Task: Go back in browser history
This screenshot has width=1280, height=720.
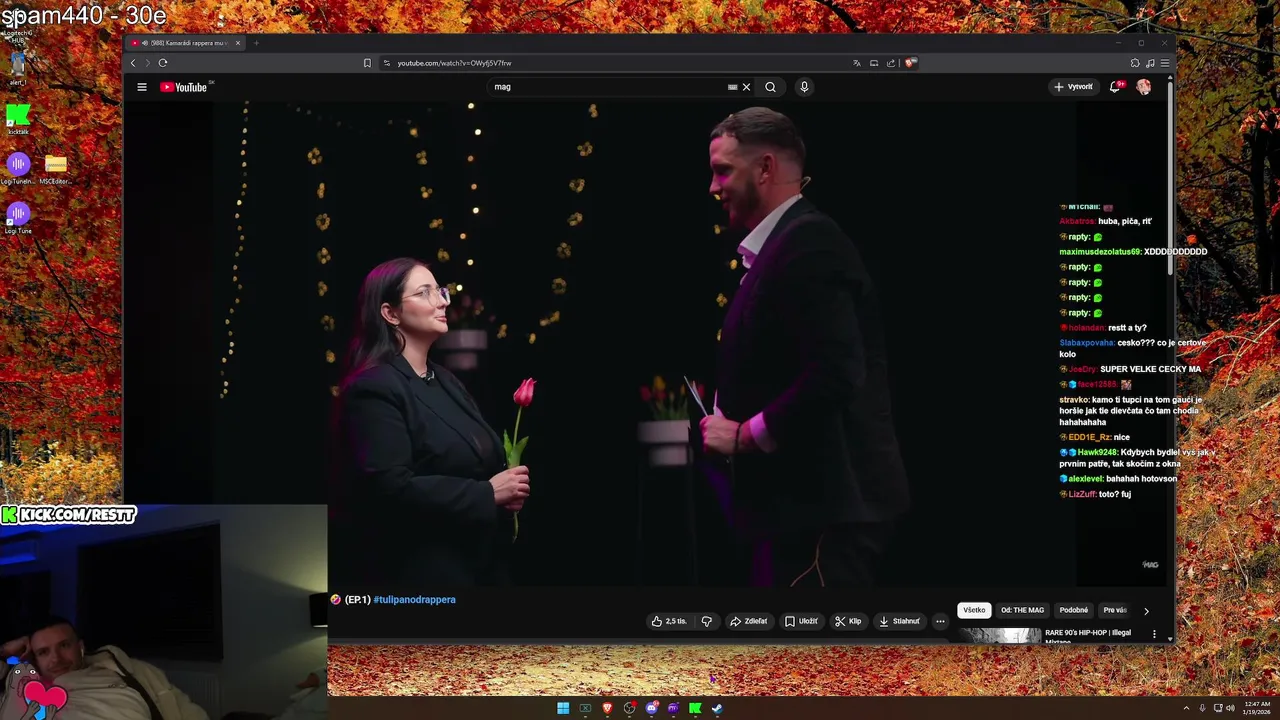Action: click(x=133, y=63)
